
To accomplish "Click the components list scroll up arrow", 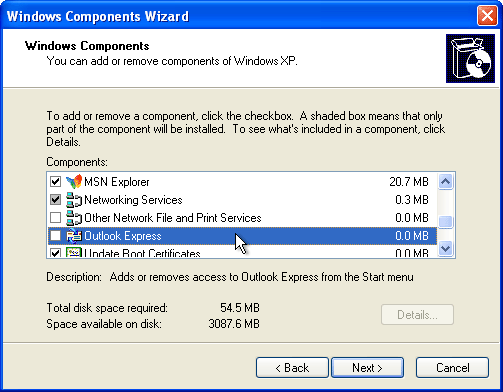I will [446, 182].
